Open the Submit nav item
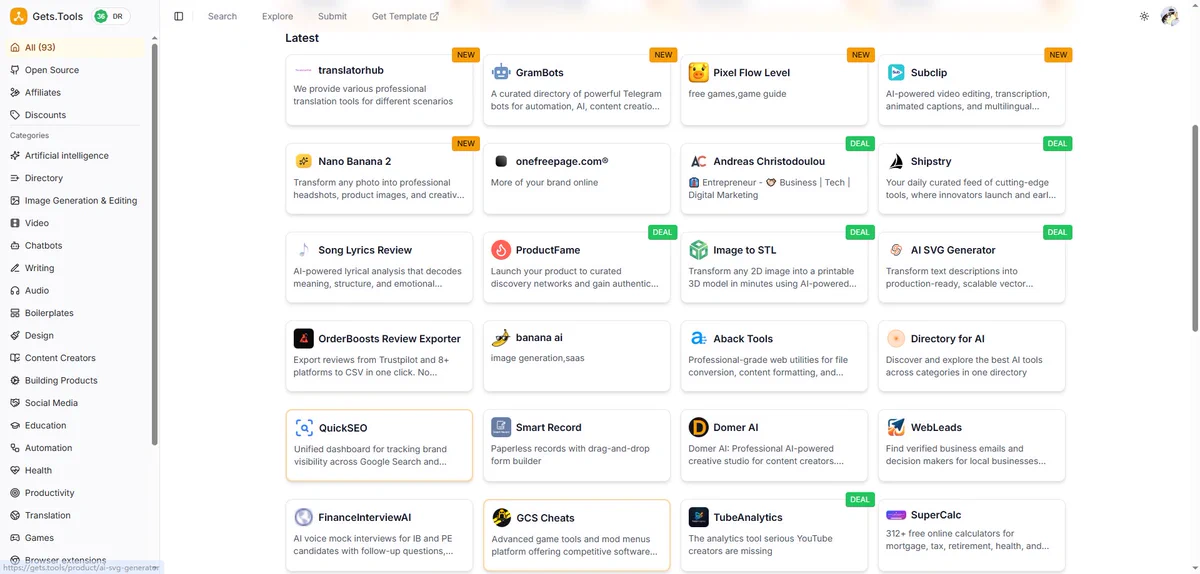1200x574 pixels. click(x=332, y=16)
